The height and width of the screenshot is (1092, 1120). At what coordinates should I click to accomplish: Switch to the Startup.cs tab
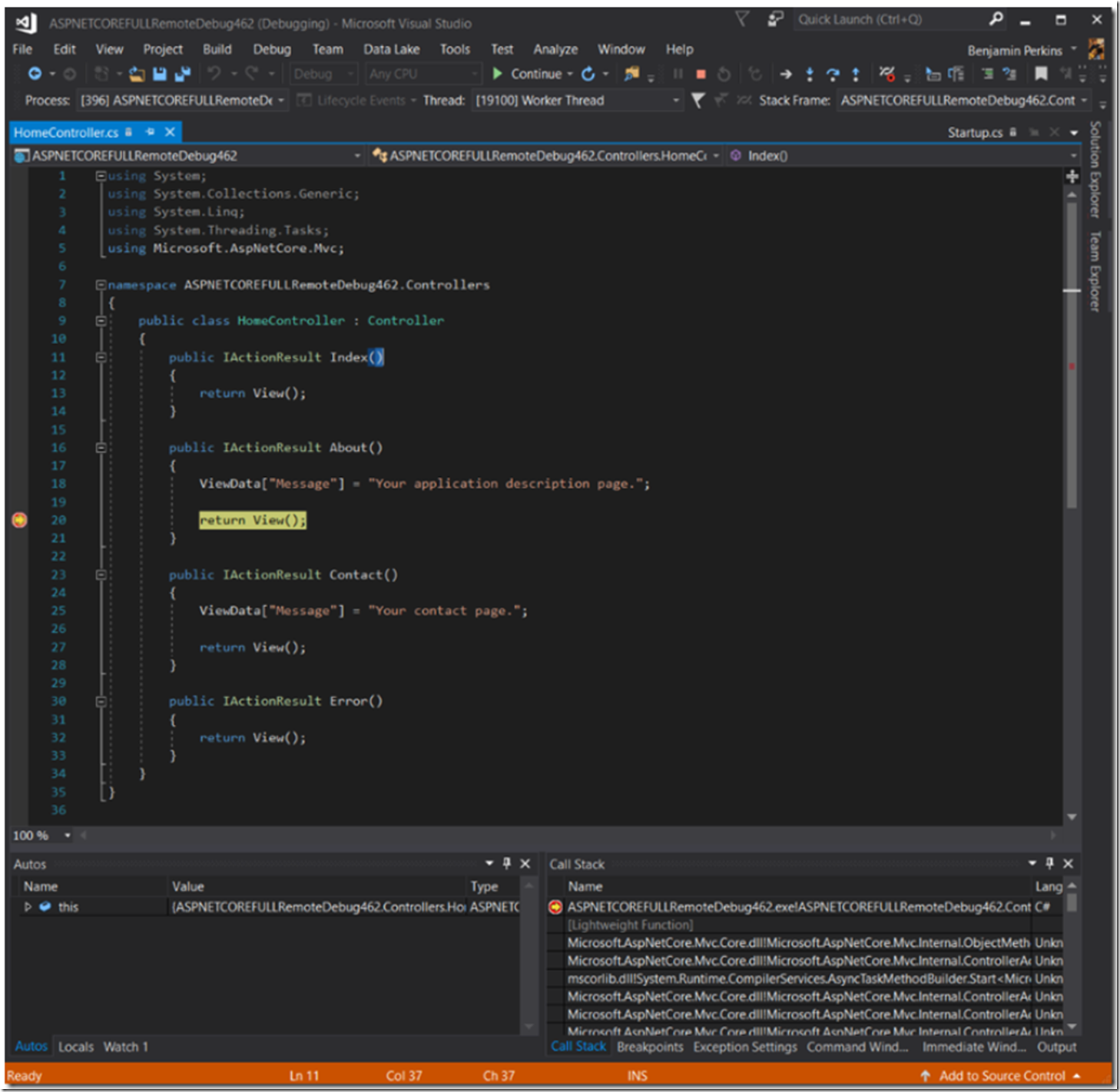(x=975, y=132)
